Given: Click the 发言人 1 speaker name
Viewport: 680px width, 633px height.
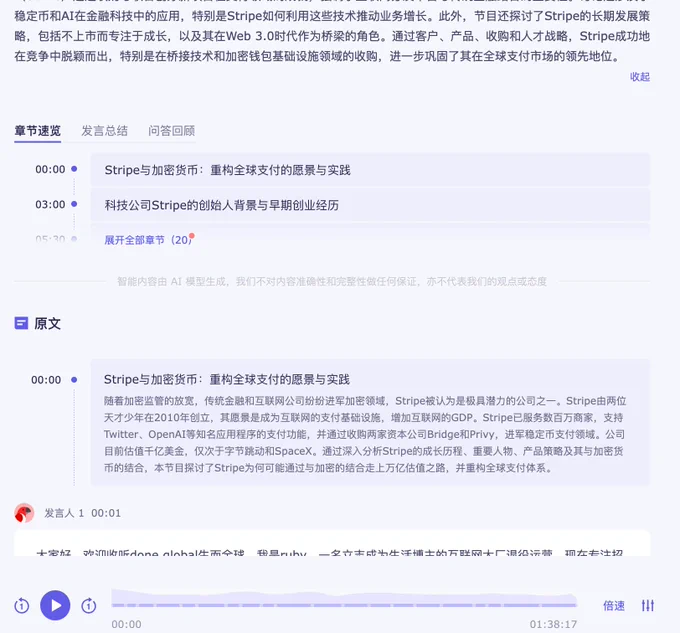Looking at the screenshot, I should click(x=64, y=513).
